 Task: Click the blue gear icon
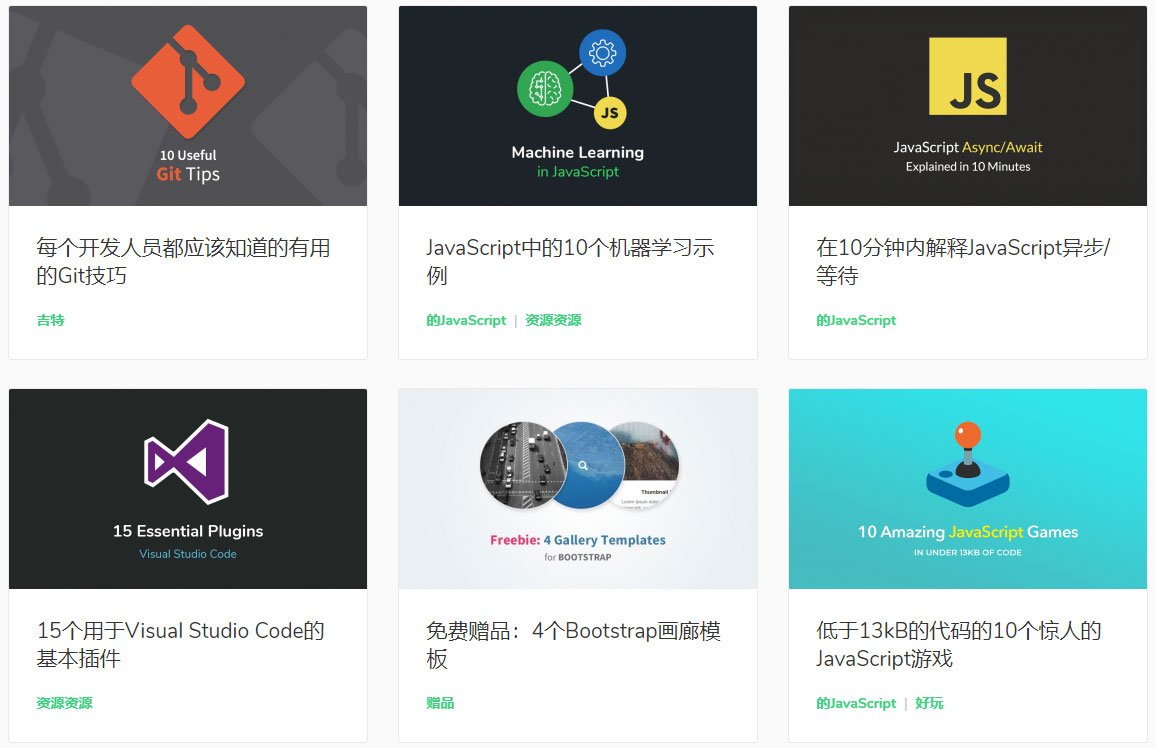click(602, 53)
